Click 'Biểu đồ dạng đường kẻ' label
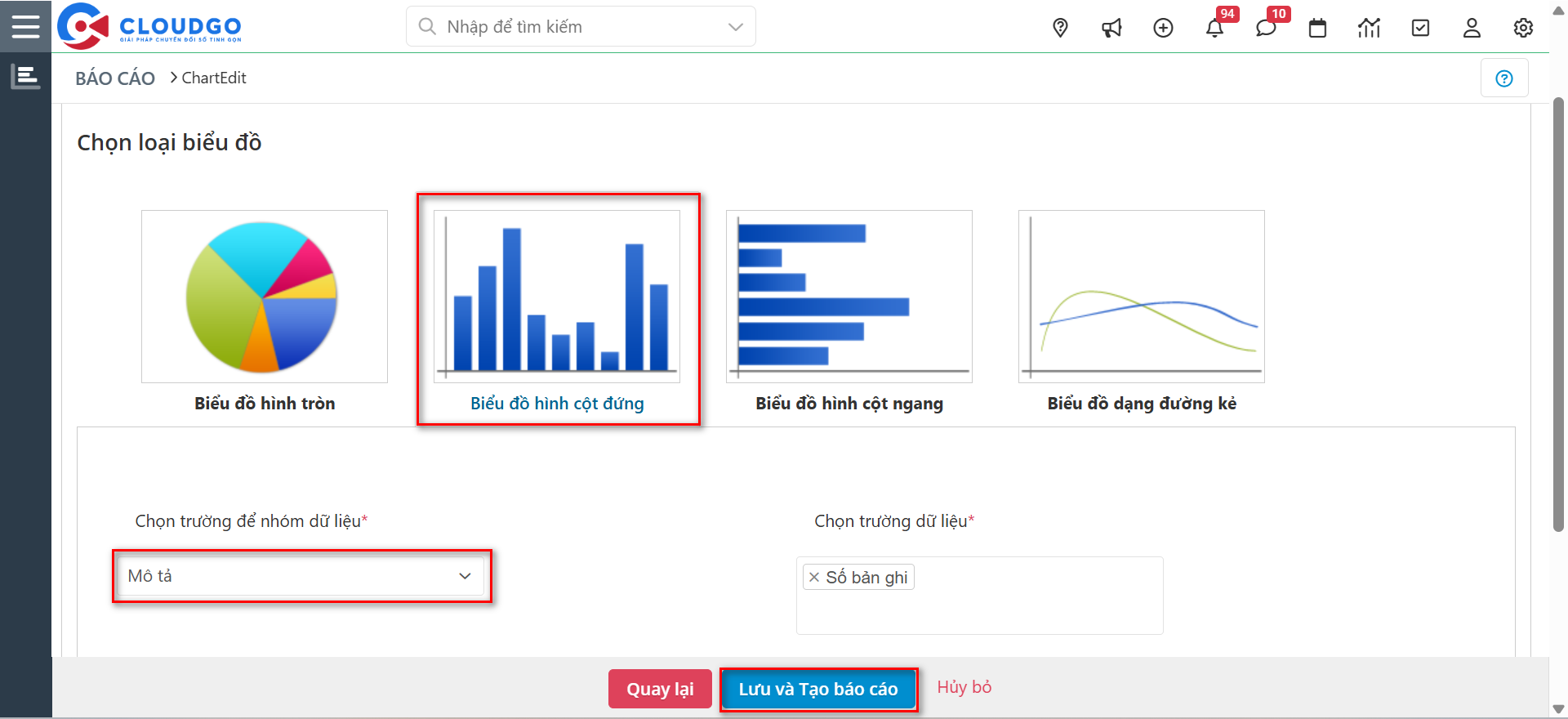1568x719 pixels. (1142, 403)
